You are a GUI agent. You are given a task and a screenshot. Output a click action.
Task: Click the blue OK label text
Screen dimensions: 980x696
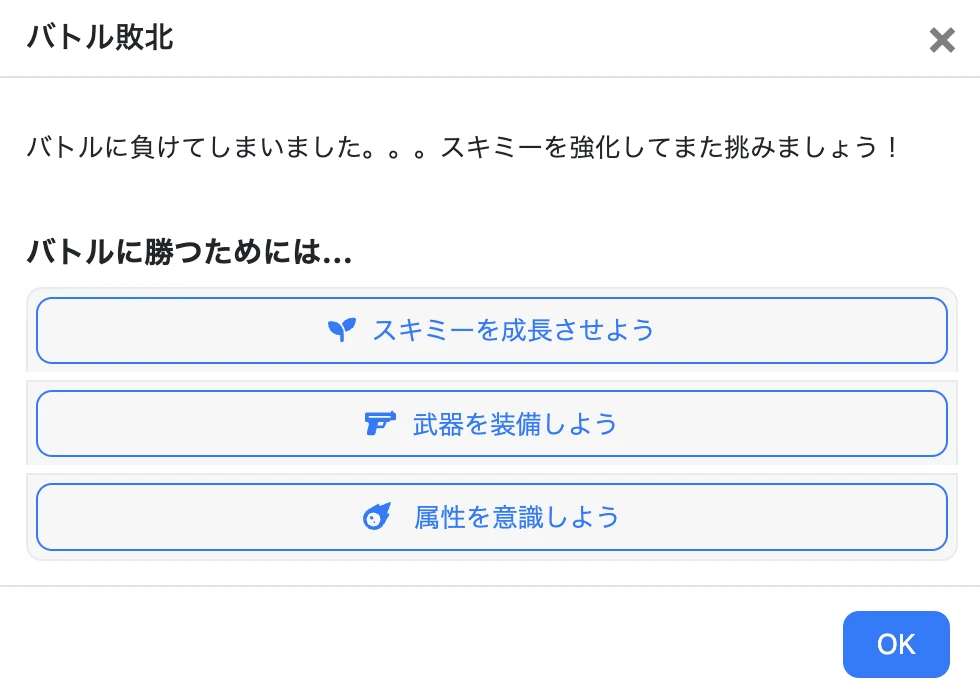coord(896,644)
